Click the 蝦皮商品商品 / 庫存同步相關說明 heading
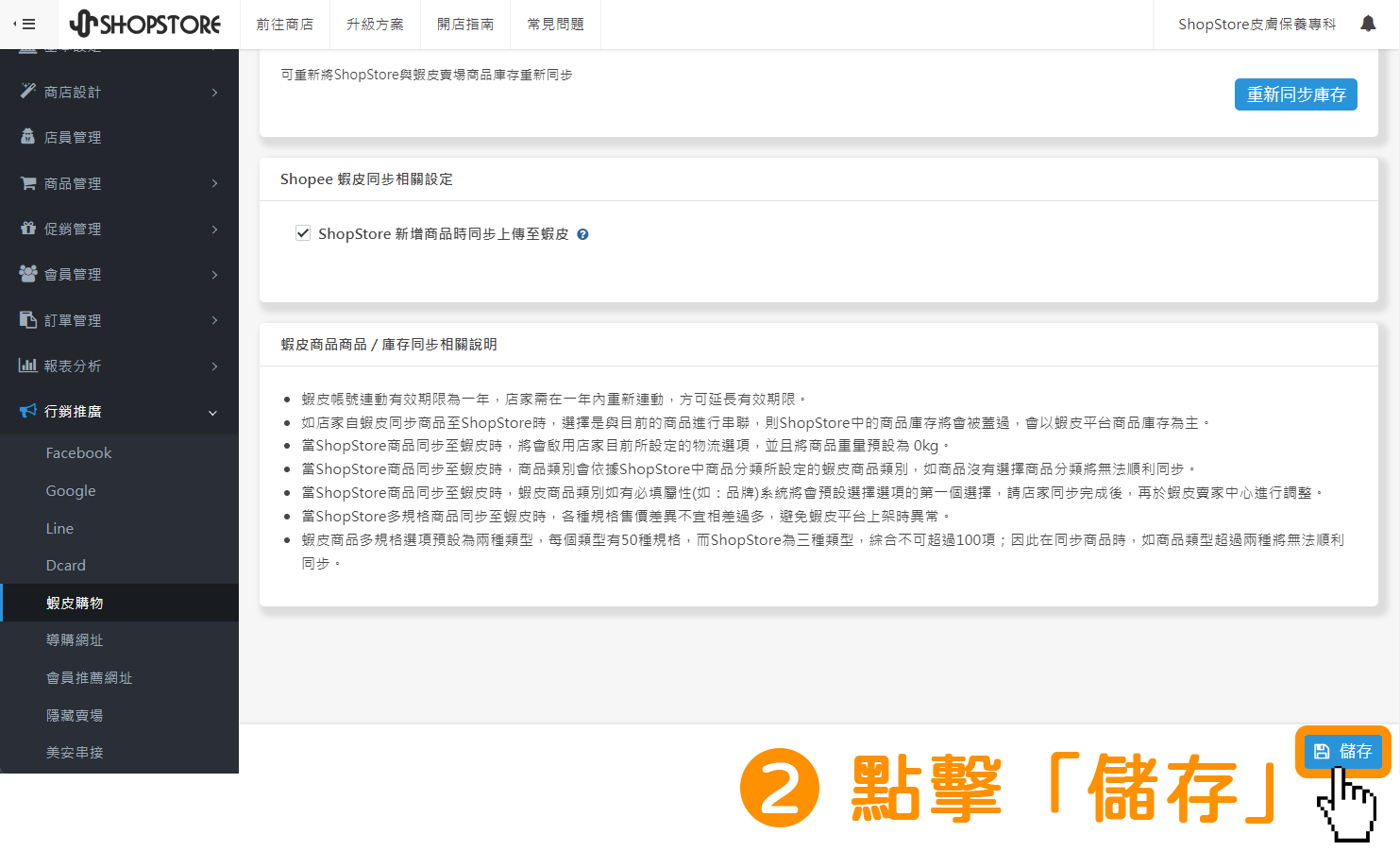1400x851 pixels. click(x=389, y=345)
